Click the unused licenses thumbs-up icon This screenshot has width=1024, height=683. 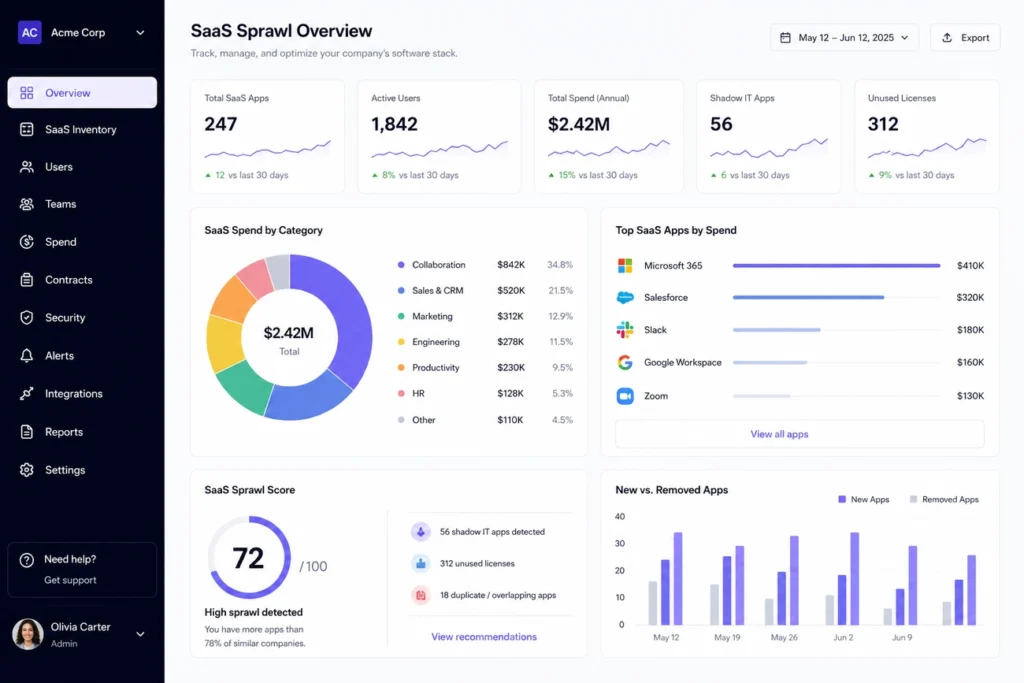[x=421, y=564]
